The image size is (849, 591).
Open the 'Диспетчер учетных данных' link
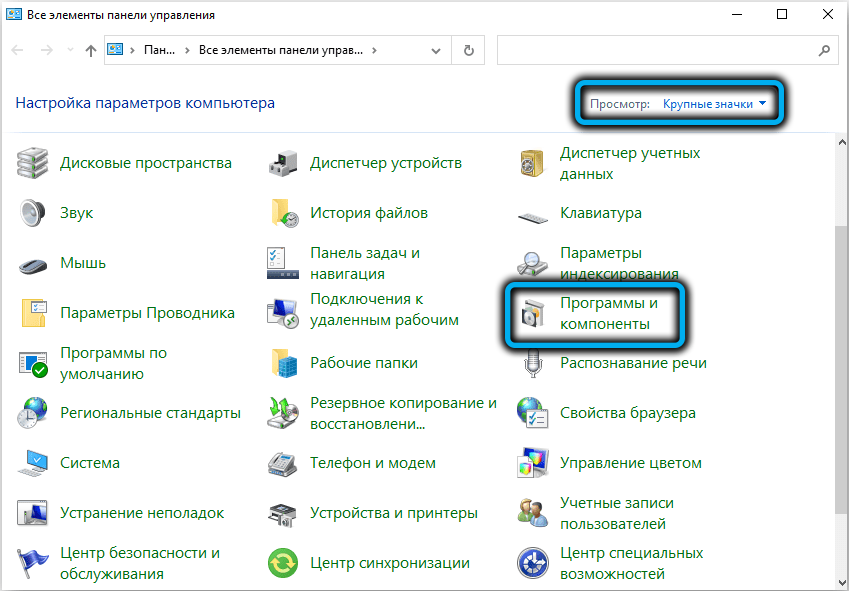[x=630, y=163]
